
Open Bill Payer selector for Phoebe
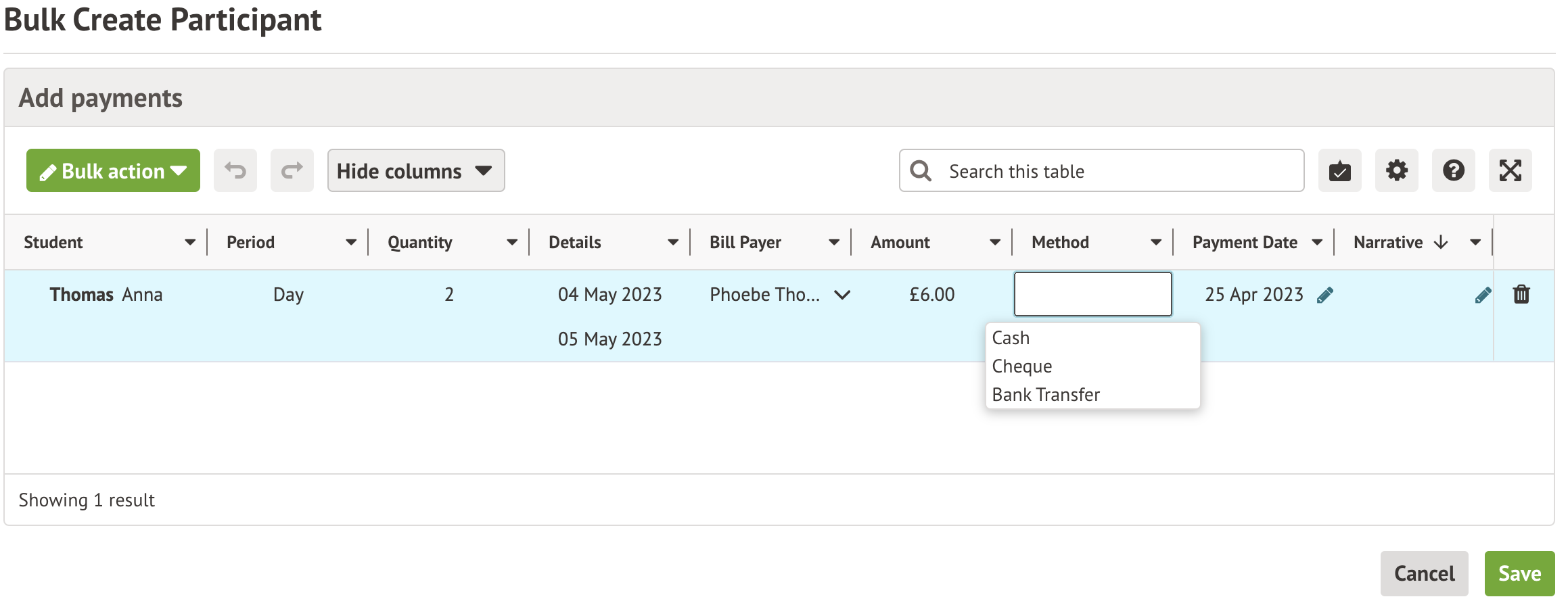(x=842, y=295)
